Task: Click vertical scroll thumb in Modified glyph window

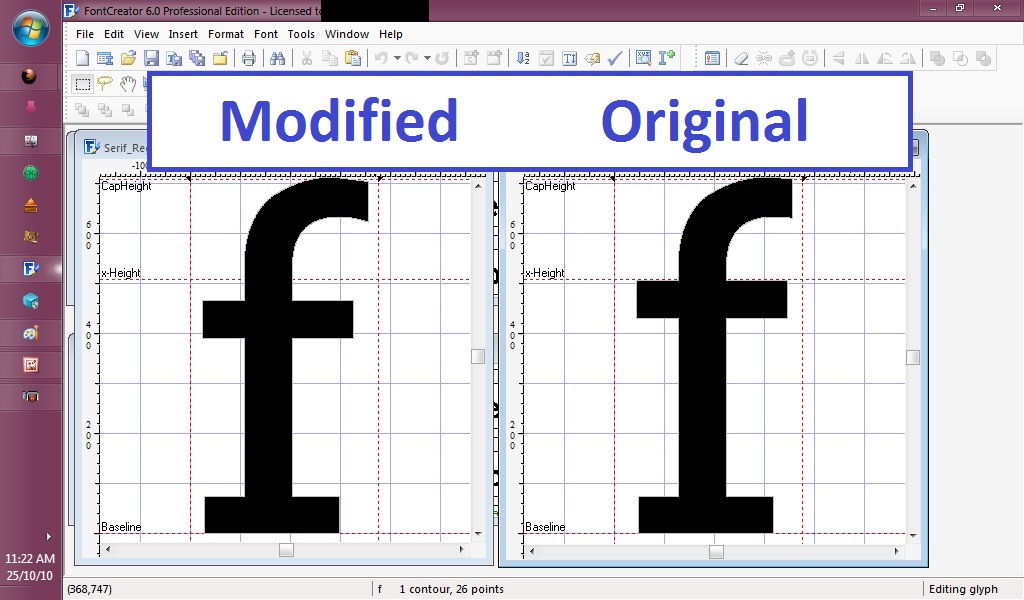Action: (478, 356)
